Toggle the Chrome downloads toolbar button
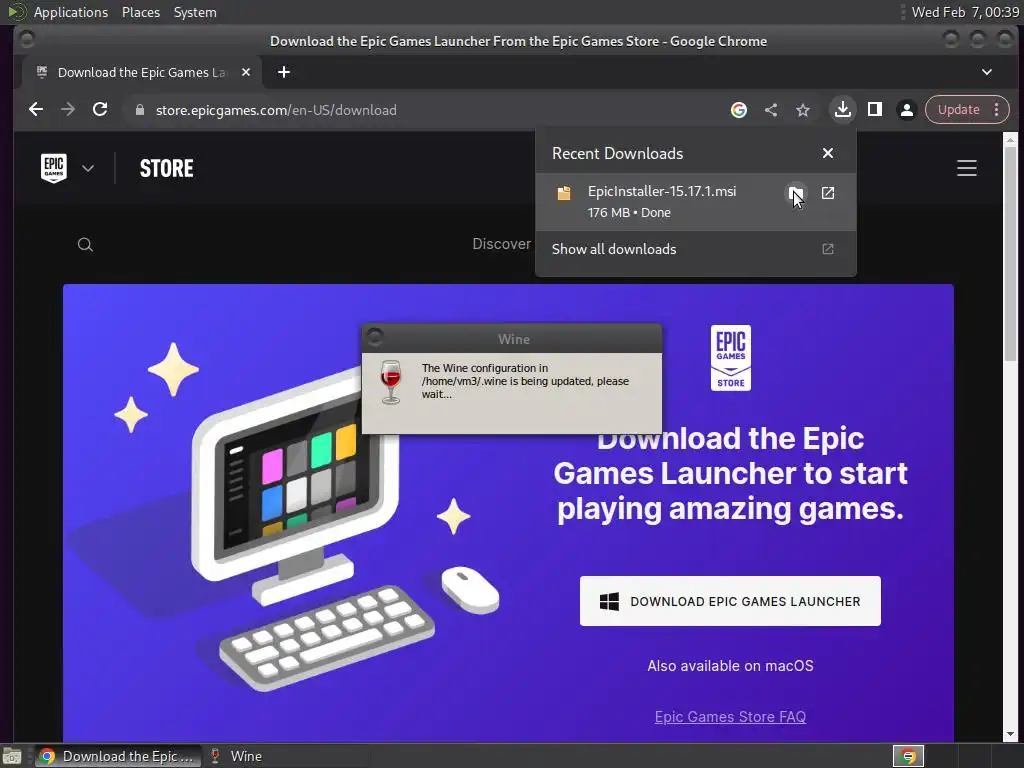This screenshot has height=768, width=1024. click(842, 110)
